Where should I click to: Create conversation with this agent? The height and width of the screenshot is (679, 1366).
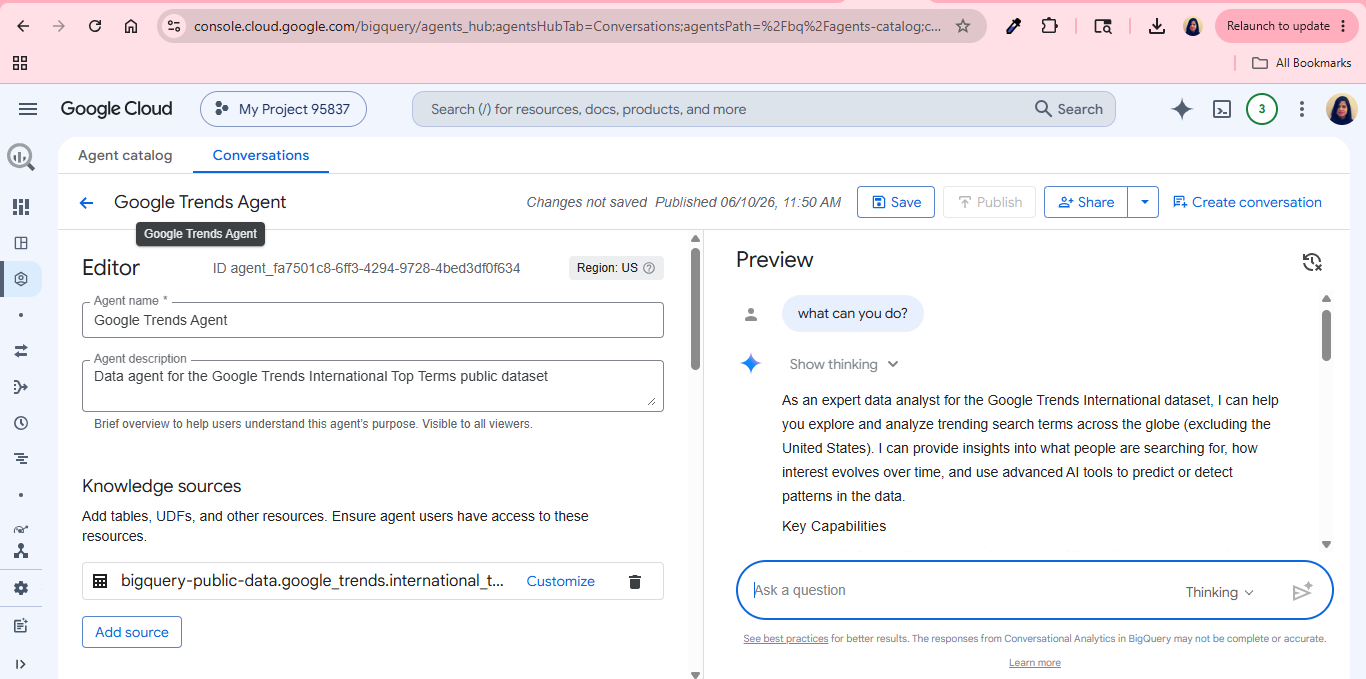coord(1247,202)
